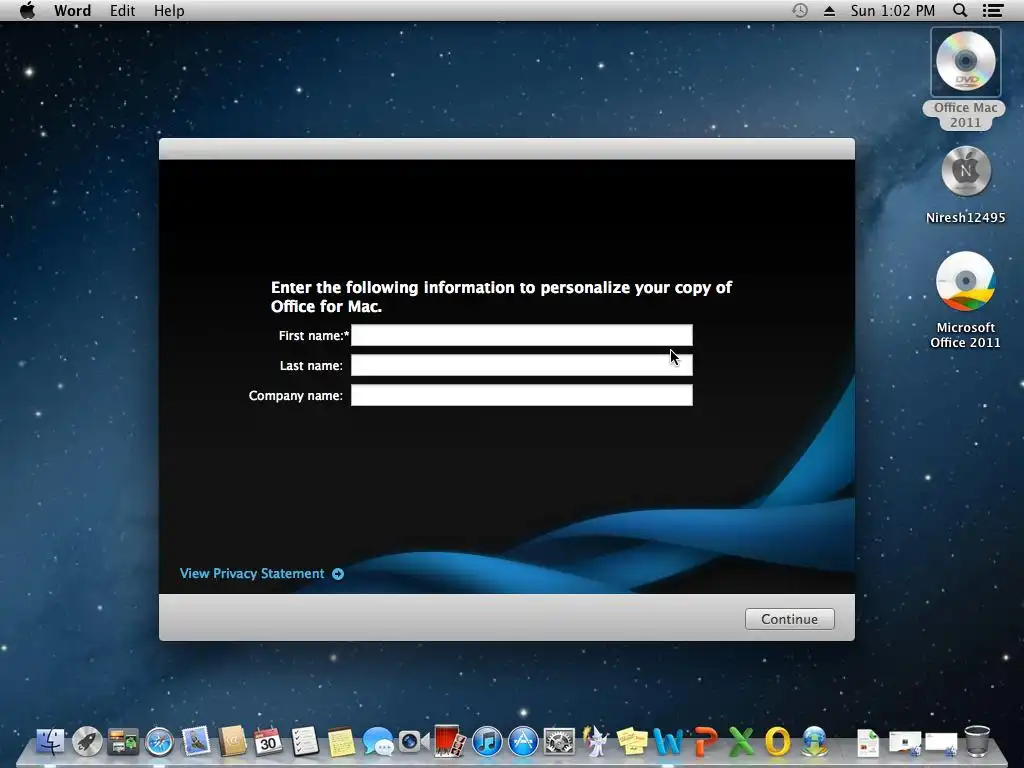Open Reminders checklist icon in Dock
This screenshot has height=768, width=1024.
[x=304, y=742]
